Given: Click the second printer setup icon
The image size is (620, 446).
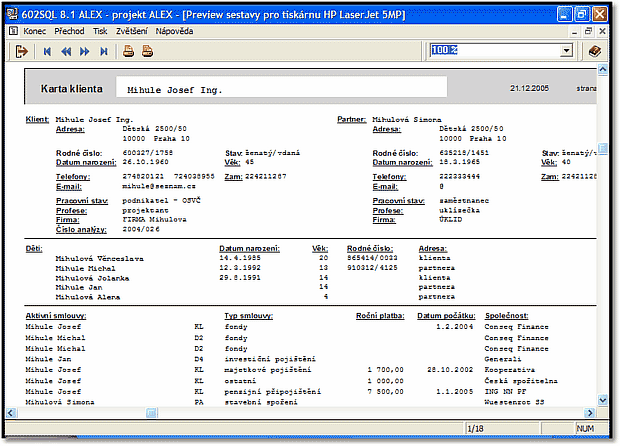Looking at the screenshot, I should pos(147,51).
